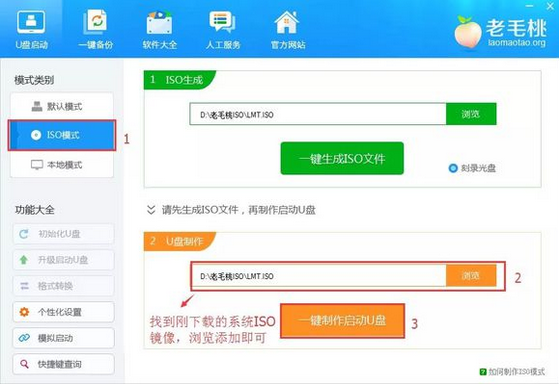559x388 pixels.
Task: Click the laomaotao.org text
Action: [517, 43]
